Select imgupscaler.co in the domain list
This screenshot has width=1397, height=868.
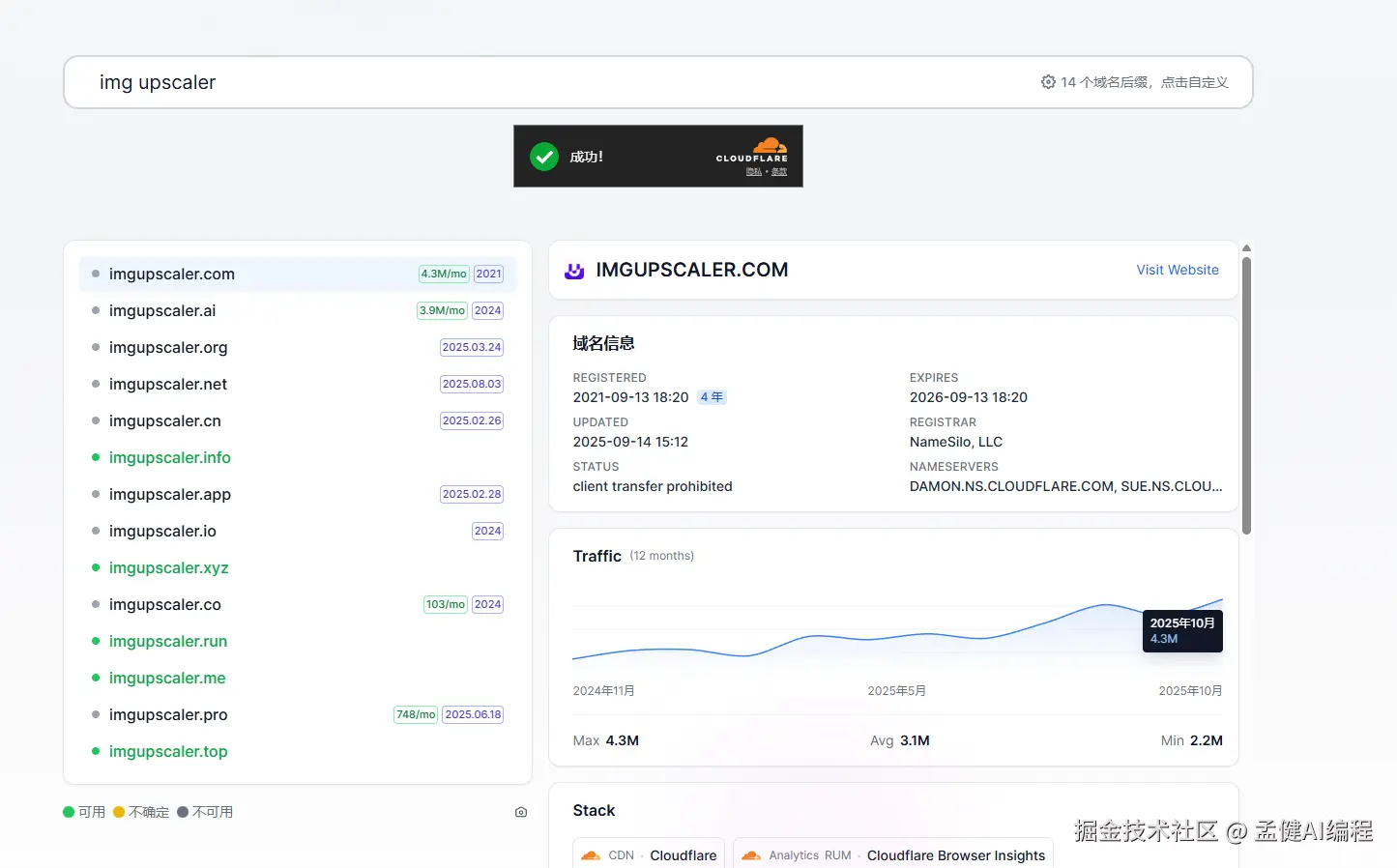click(x=298, y=604)
